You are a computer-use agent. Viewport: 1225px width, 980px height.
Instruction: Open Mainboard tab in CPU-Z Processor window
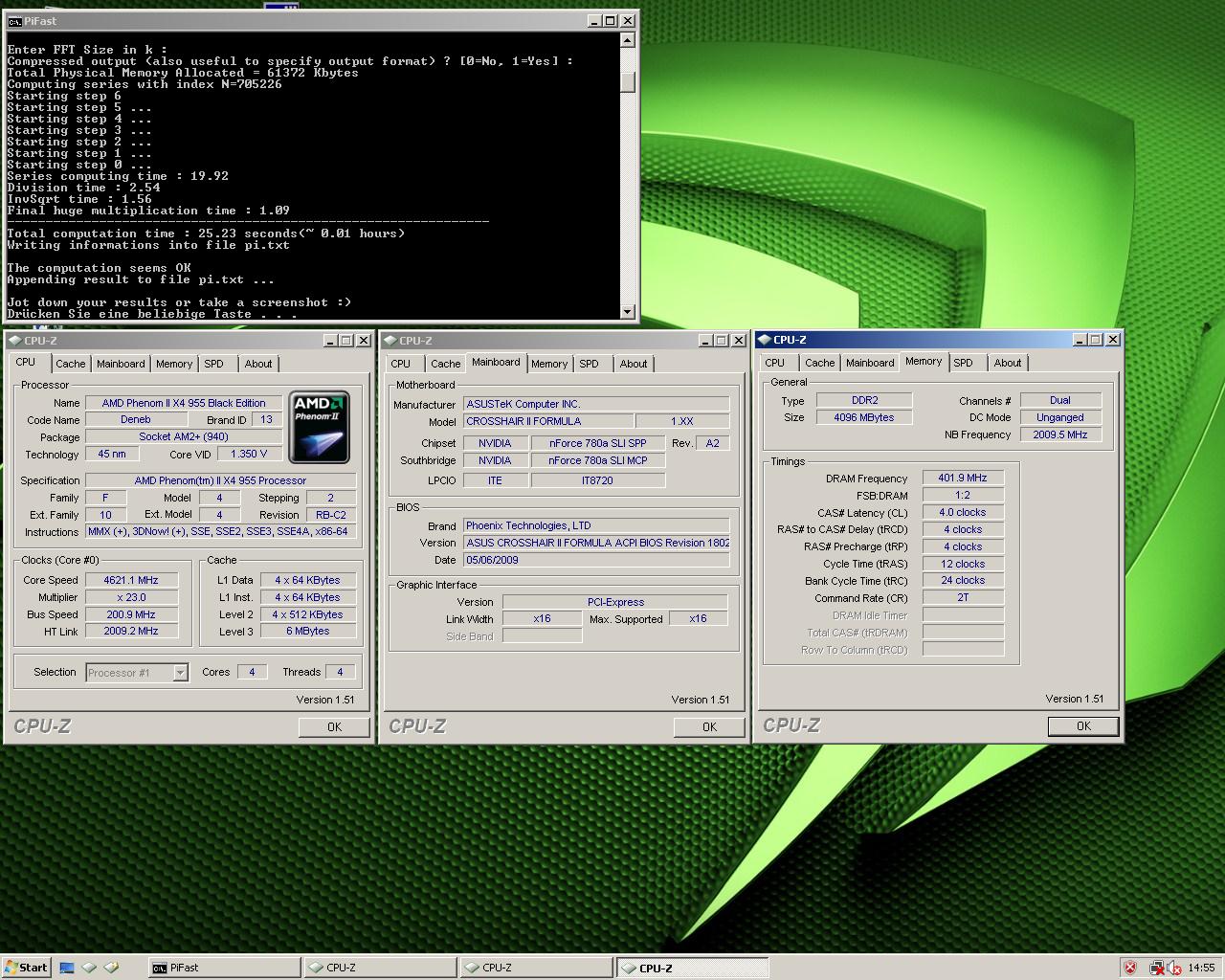click(121, 364)
